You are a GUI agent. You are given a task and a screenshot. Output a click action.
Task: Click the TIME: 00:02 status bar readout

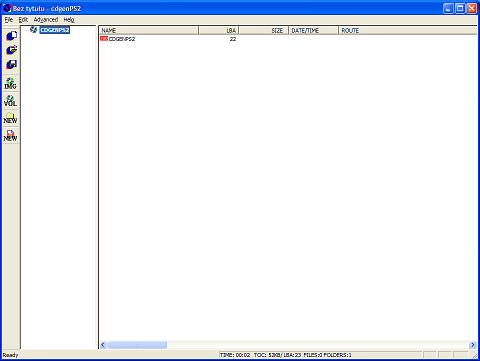(x=235, y=355)
